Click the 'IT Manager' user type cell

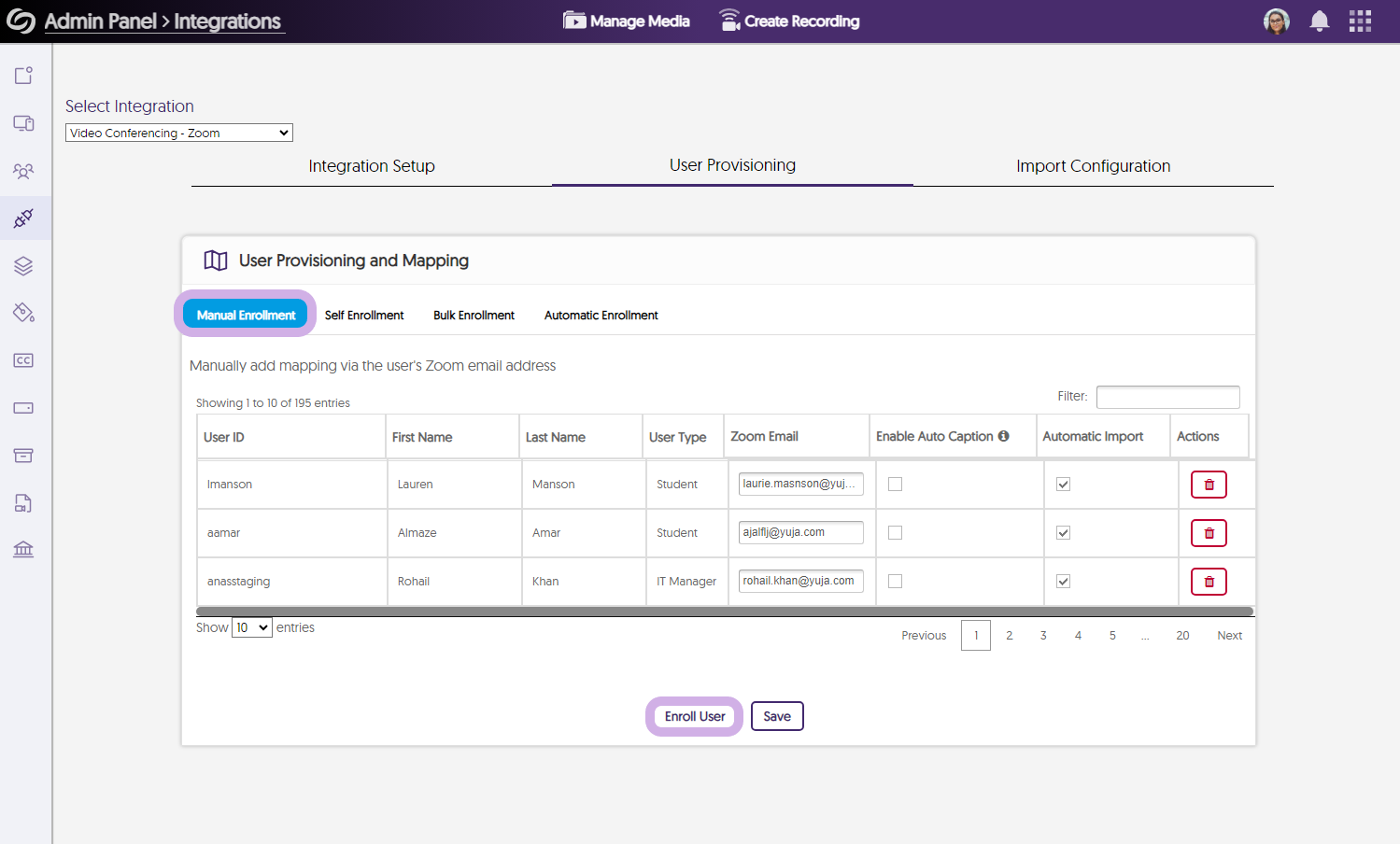click(x=686, y=581)
